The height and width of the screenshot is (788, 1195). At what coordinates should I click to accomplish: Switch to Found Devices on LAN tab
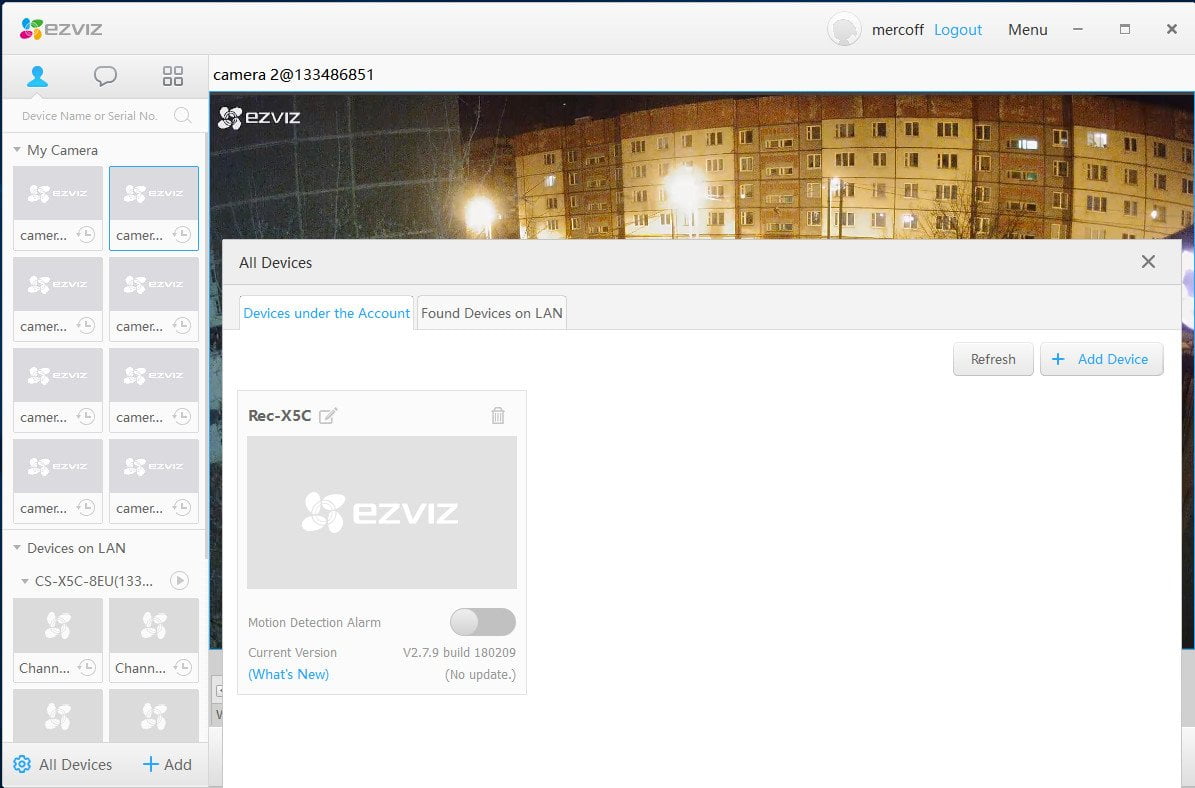[x=492, y=313]
